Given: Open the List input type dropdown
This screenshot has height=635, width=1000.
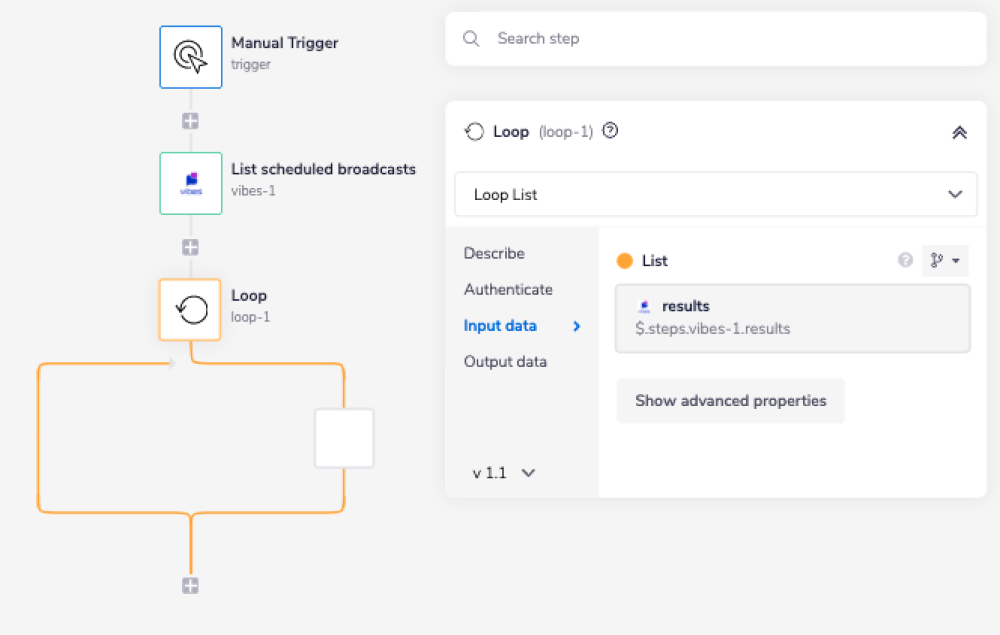Looking at the screenshot, I should point(945,260).
